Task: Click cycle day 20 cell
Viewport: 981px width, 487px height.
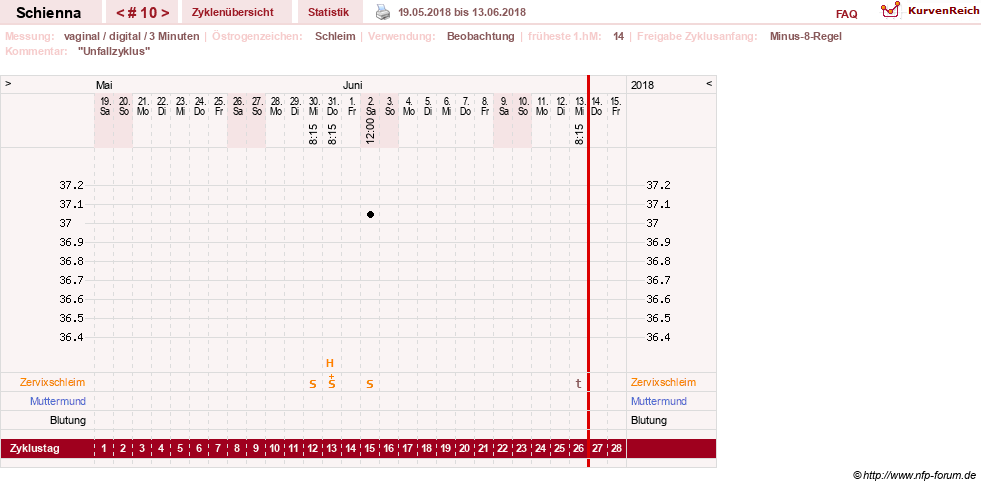Action: [x=465, y=448]
